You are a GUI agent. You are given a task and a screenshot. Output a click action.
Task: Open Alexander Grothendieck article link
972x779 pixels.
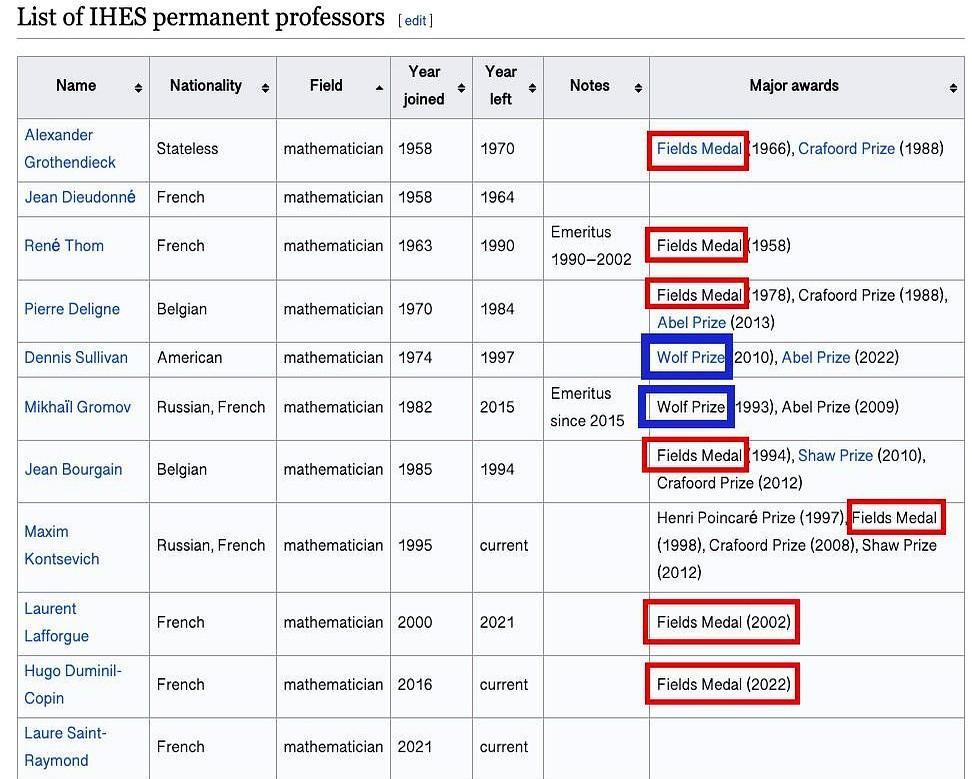point(70,149)
